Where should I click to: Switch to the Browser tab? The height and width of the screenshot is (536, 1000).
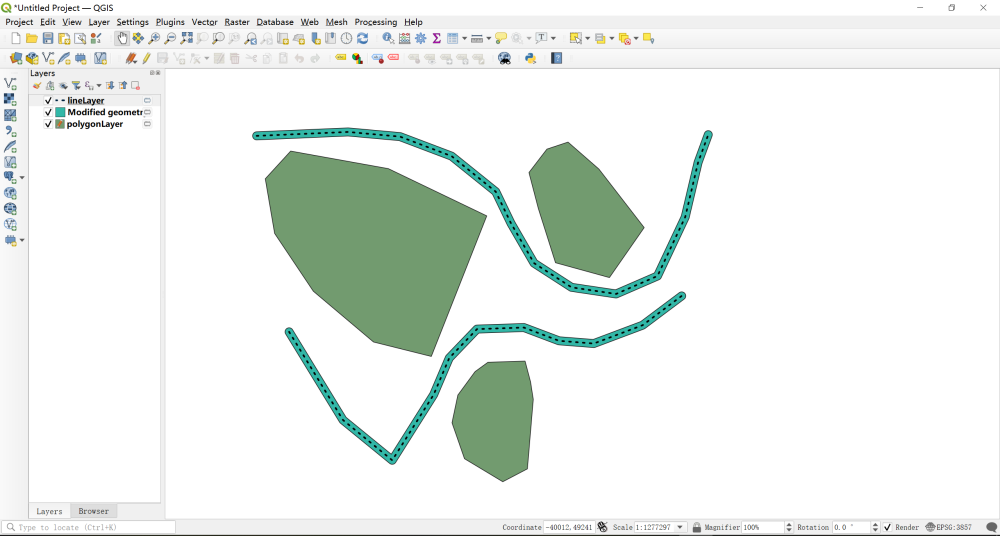(94, 511)
